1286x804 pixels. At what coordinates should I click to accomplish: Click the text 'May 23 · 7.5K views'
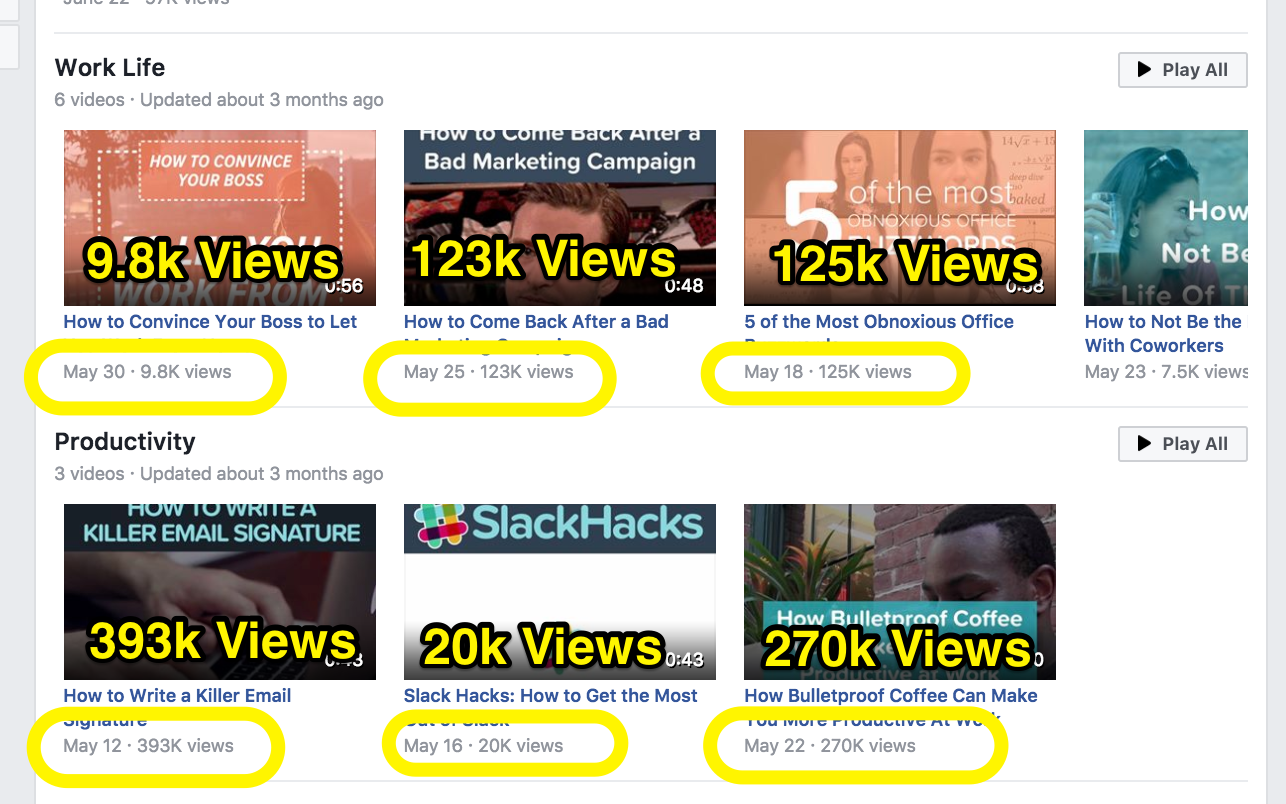coord(1166,372)
